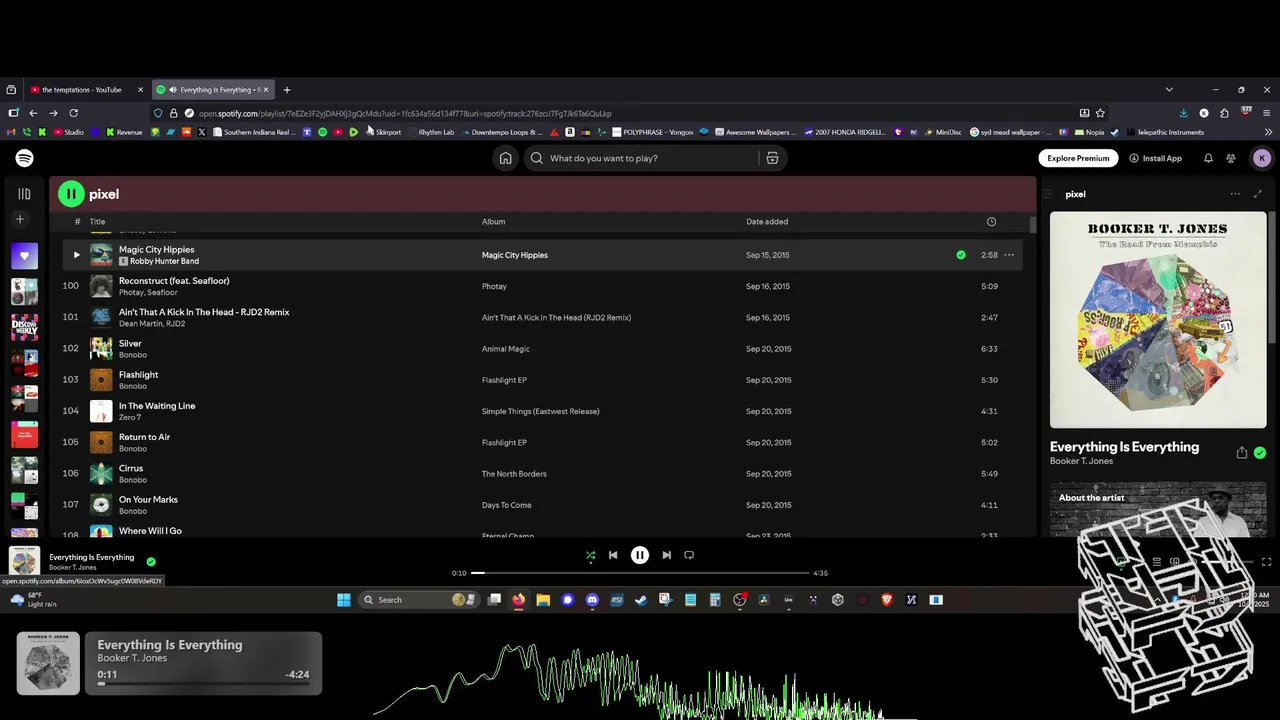Open the notifications bell

click(x=1208, y=158)
